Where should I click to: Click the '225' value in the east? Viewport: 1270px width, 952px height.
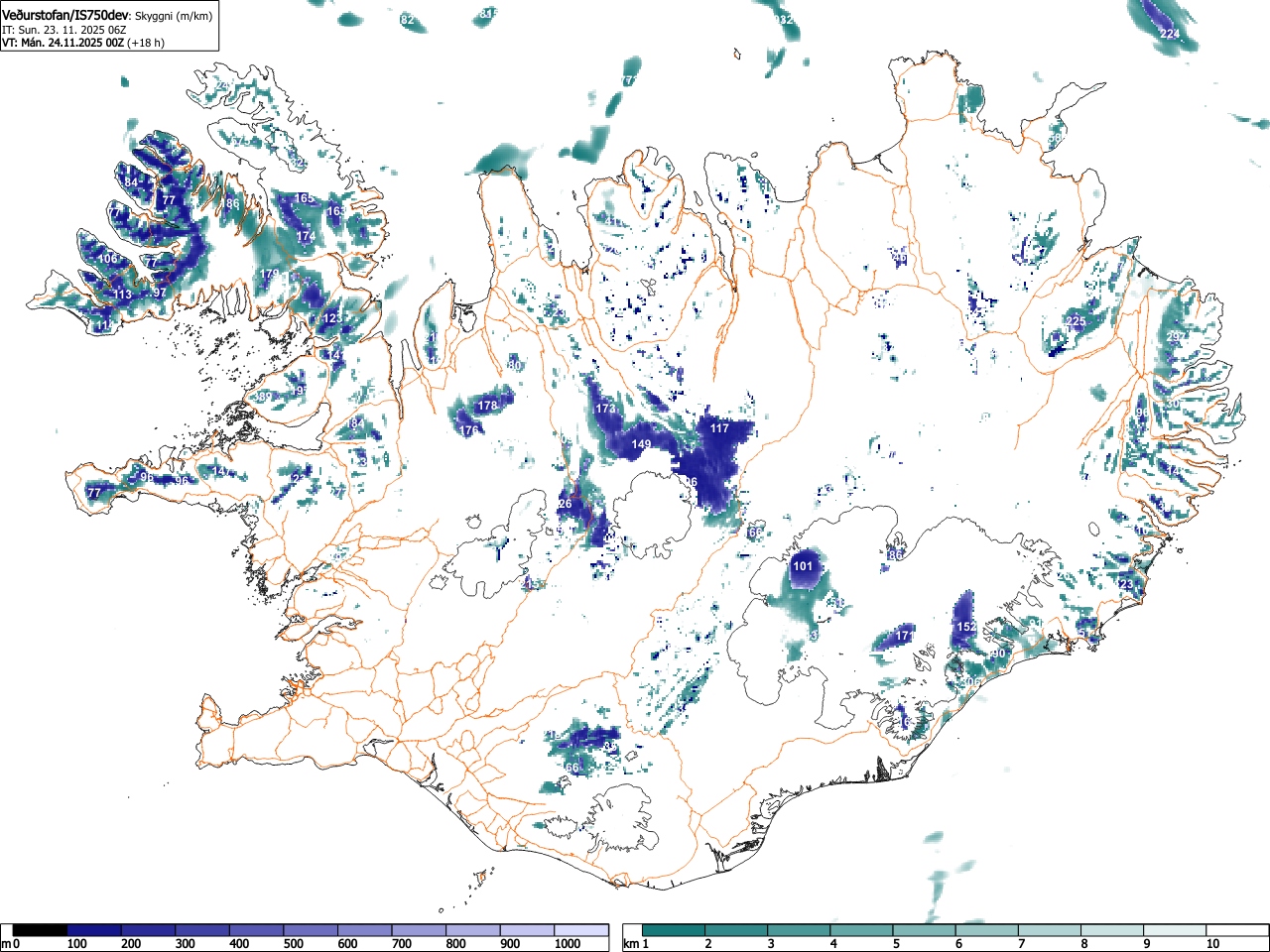point(1076,321)
